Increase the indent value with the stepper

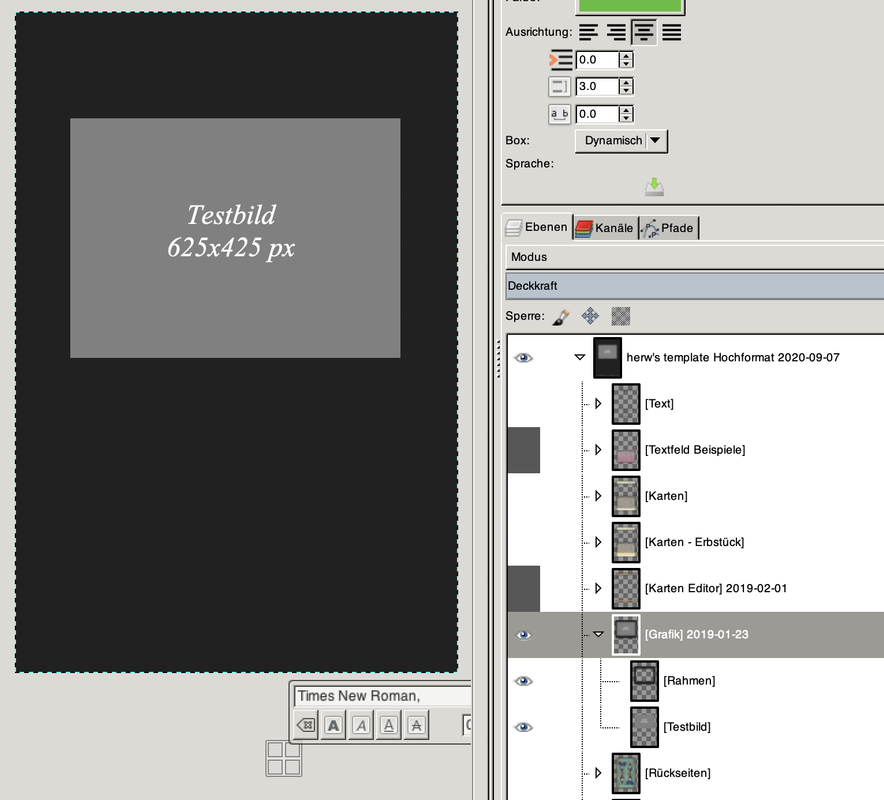tap(626, 56)
